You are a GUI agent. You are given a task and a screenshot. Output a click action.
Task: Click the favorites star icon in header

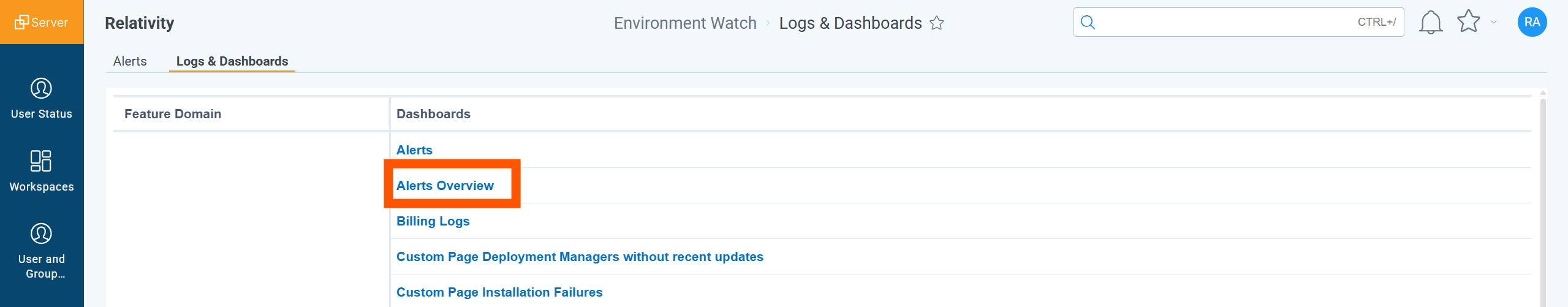(1468, 21)
